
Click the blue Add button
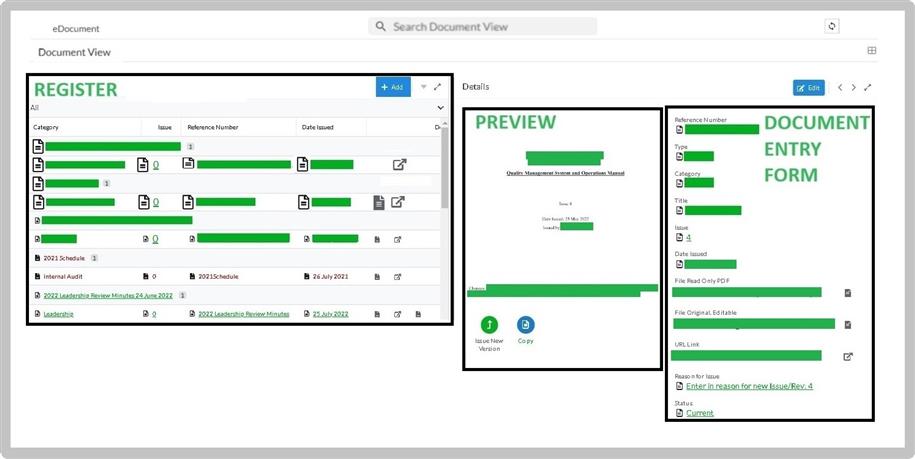coord(393,87)
